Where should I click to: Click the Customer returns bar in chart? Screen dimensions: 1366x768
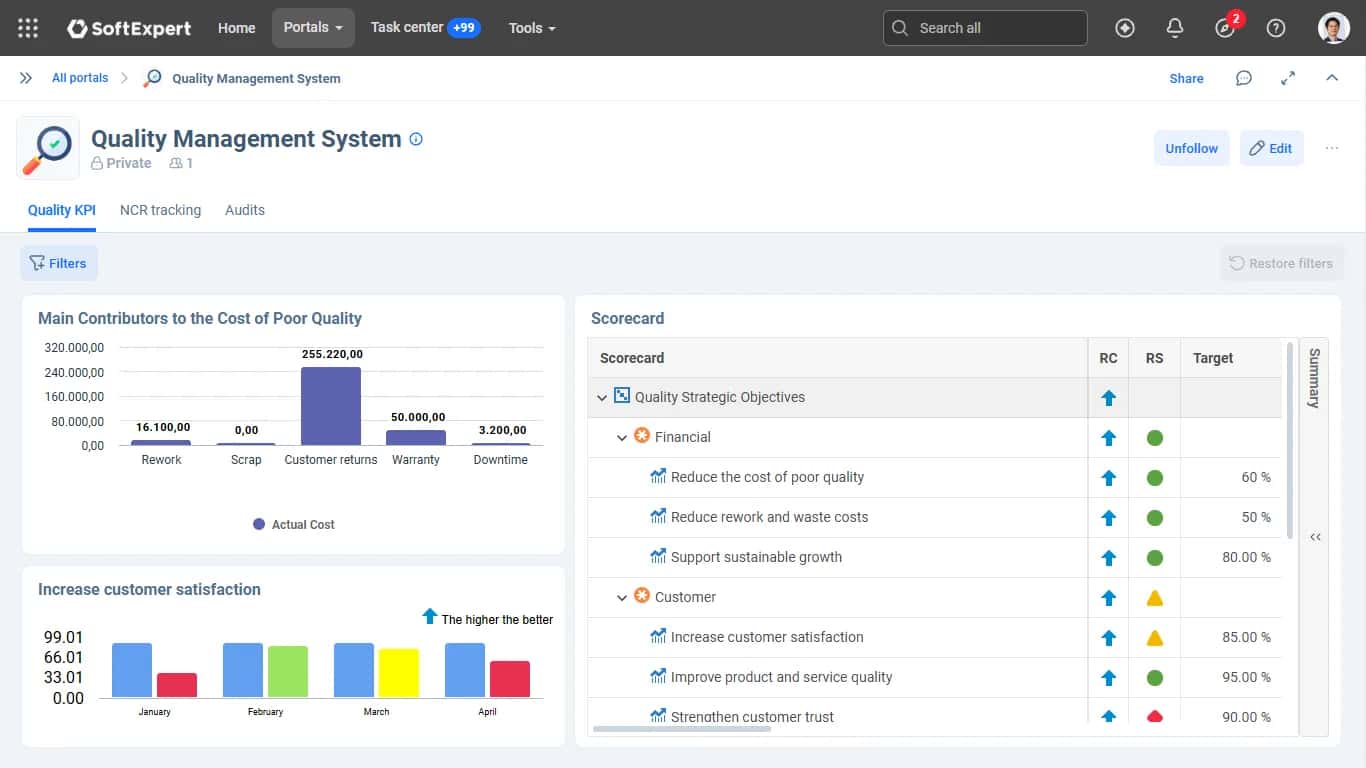point(331,406)
